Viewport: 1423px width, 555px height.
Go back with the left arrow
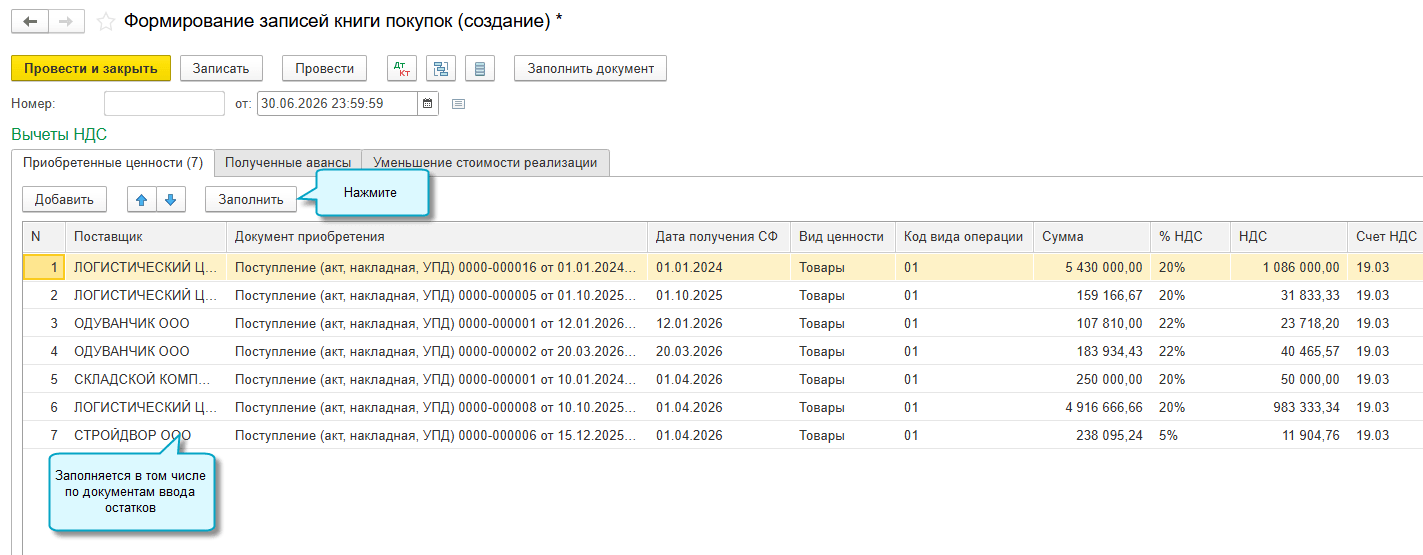pyautogui.click(x=30, y=21)
